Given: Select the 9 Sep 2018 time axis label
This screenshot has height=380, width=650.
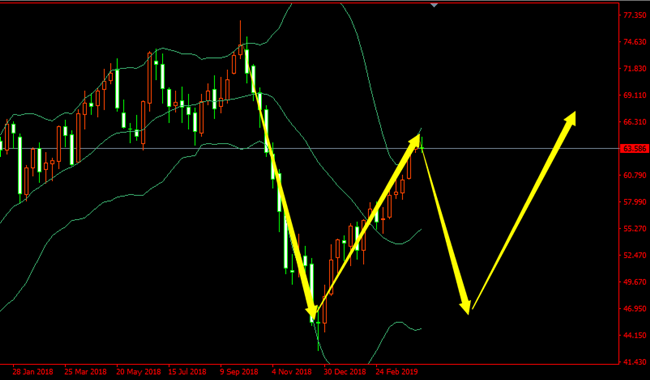Looking at the screenshot, I should [239, 372].
